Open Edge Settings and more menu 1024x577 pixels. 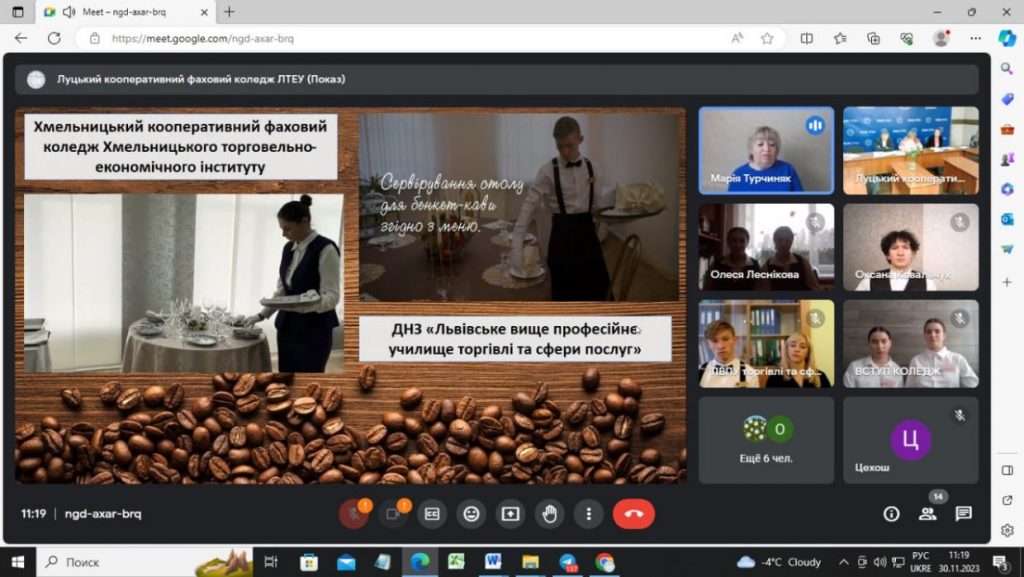pos(975,38)
